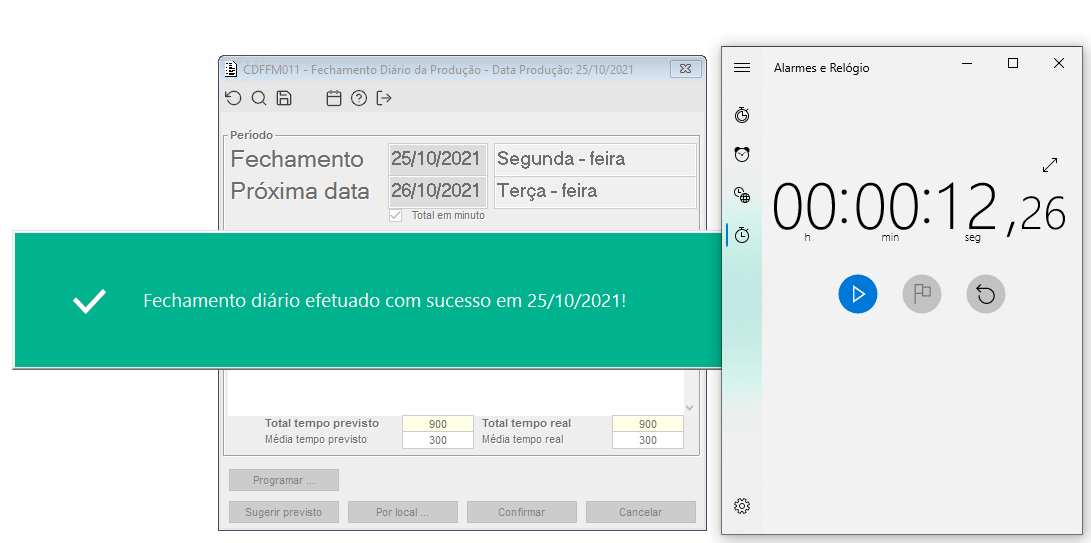Open the help question mark icon
Viewport: 1091px width, 543px height.
click(x=359, y=98)
